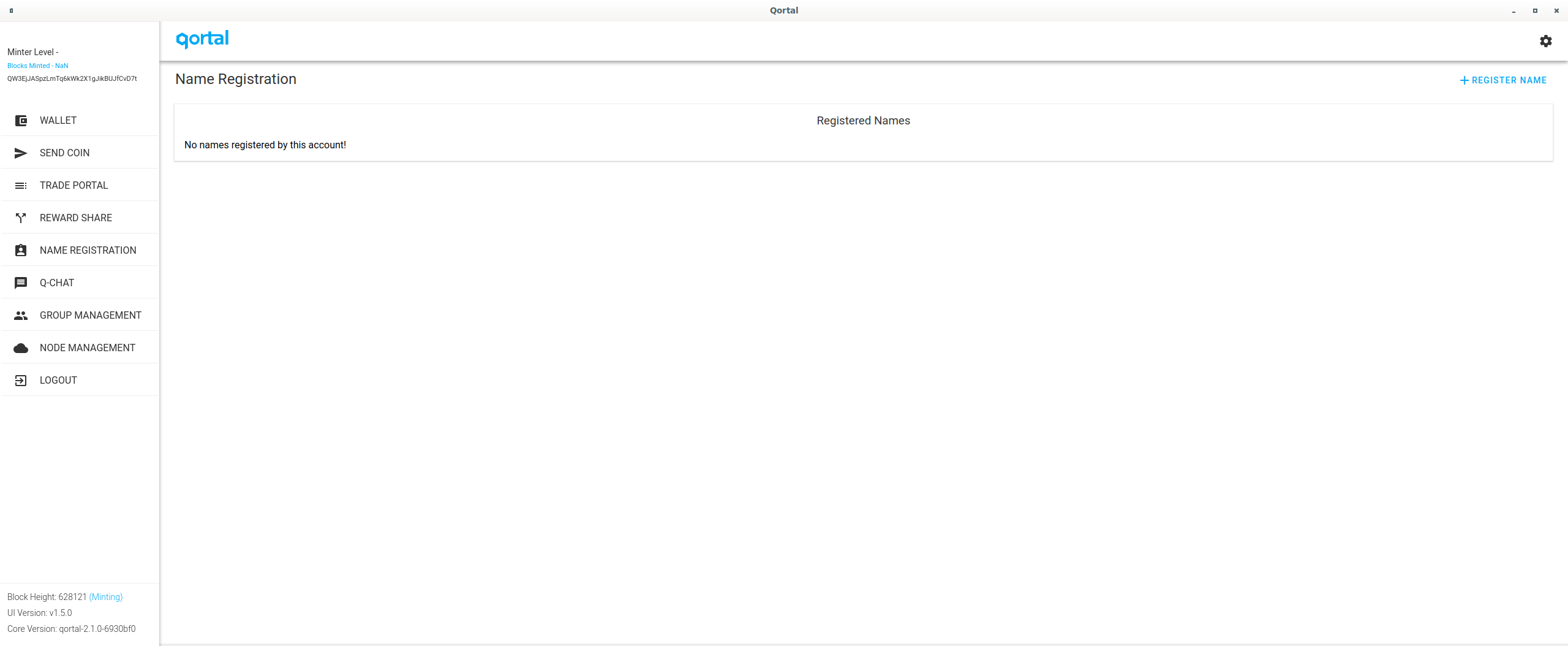The image size is (1568, 646).
Task: Select NAME REGISTRATION in sidebar
Action: click(80, 250)
